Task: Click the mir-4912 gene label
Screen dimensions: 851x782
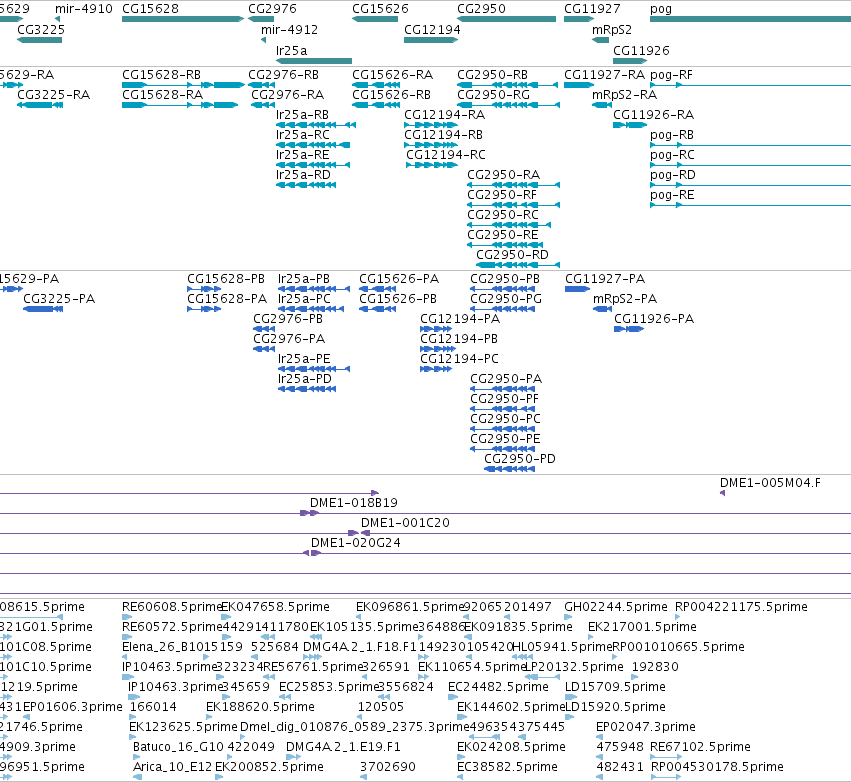Action: coord(289,30)
